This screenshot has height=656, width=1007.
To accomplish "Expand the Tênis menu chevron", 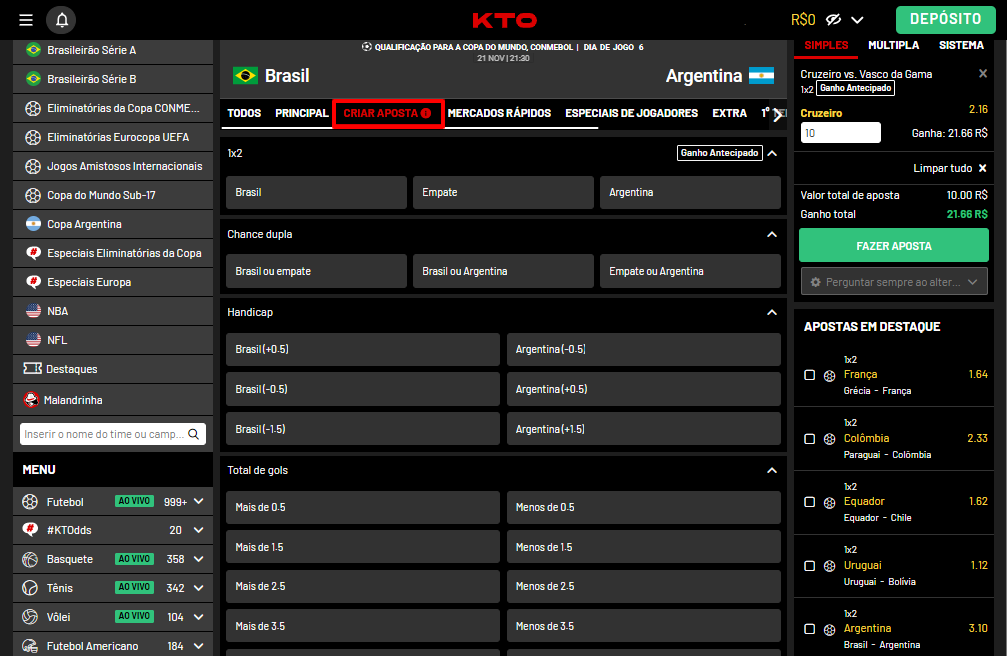I will click(198, 588).
